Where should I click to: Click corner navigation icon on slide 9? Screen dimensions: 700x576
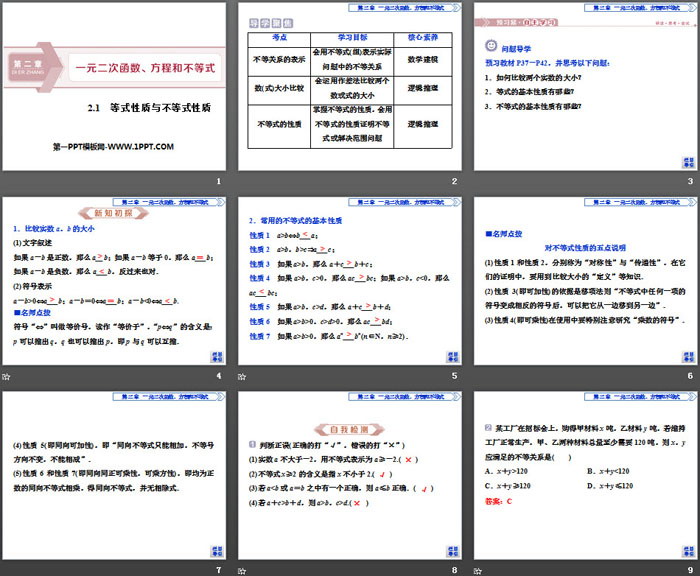coord(688,551)
